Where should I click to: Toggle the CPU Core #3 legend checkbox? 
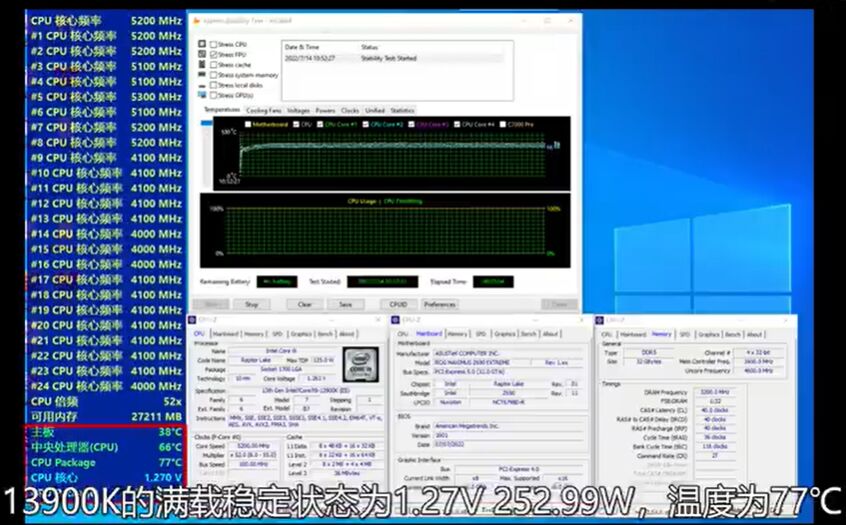point(411,124)
